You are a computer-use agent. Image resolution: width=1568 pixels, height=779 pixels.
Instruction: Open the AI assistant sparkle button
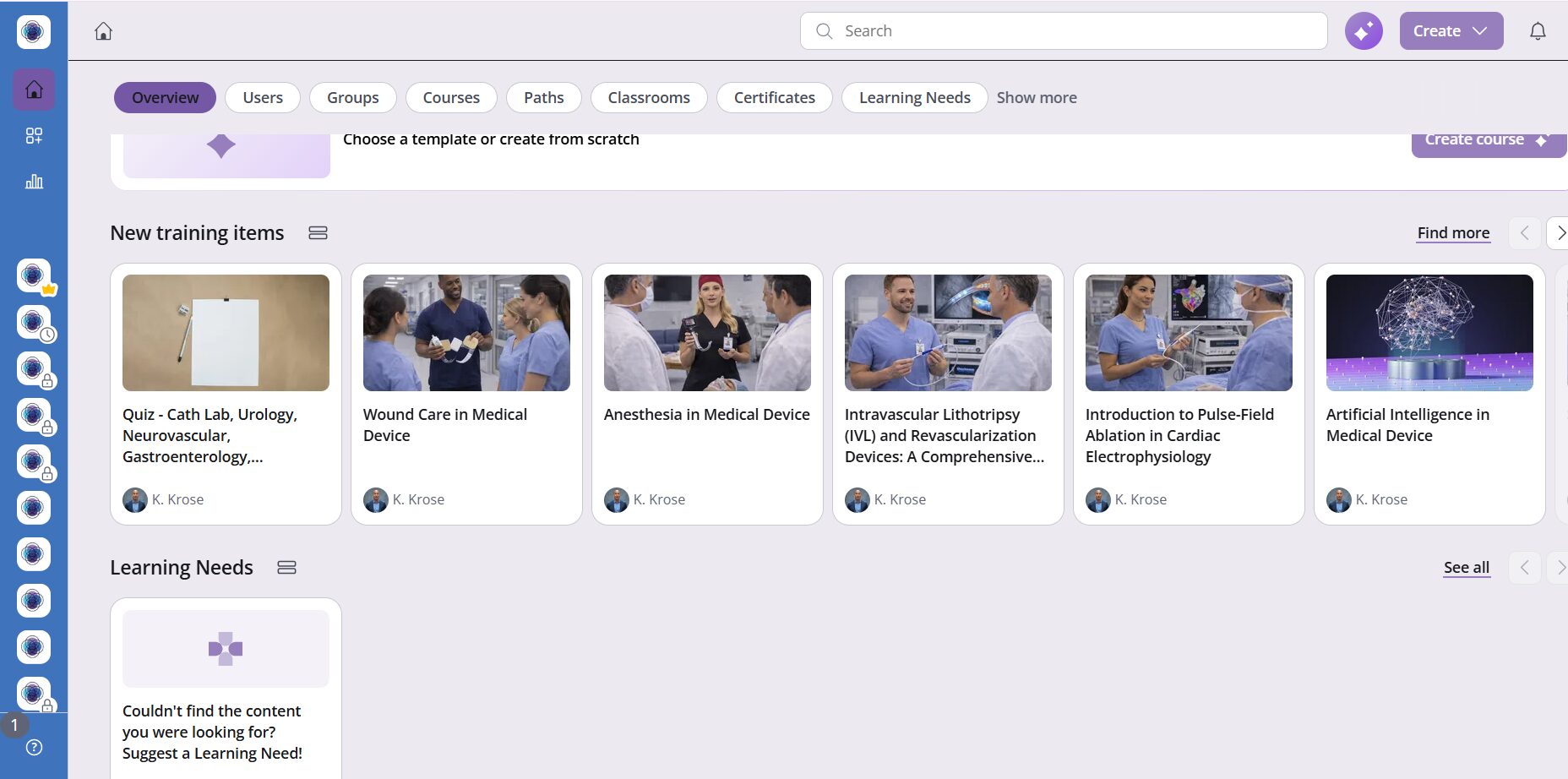coord(1364,31)
